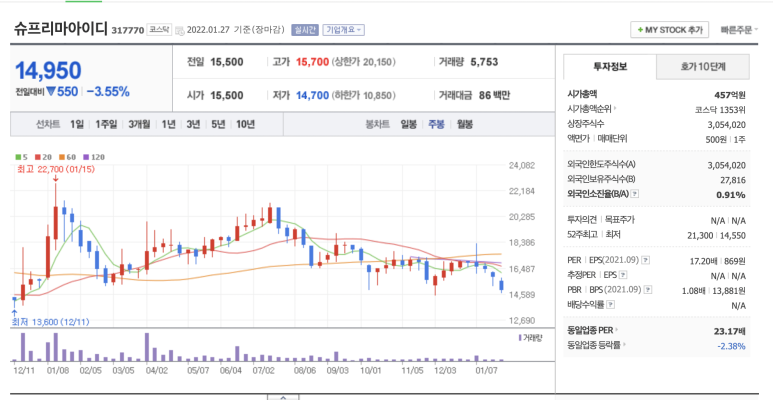773x400 pixels.
Task: Click the purple 120-period moving average legend
Action: (x=94, y=157)
